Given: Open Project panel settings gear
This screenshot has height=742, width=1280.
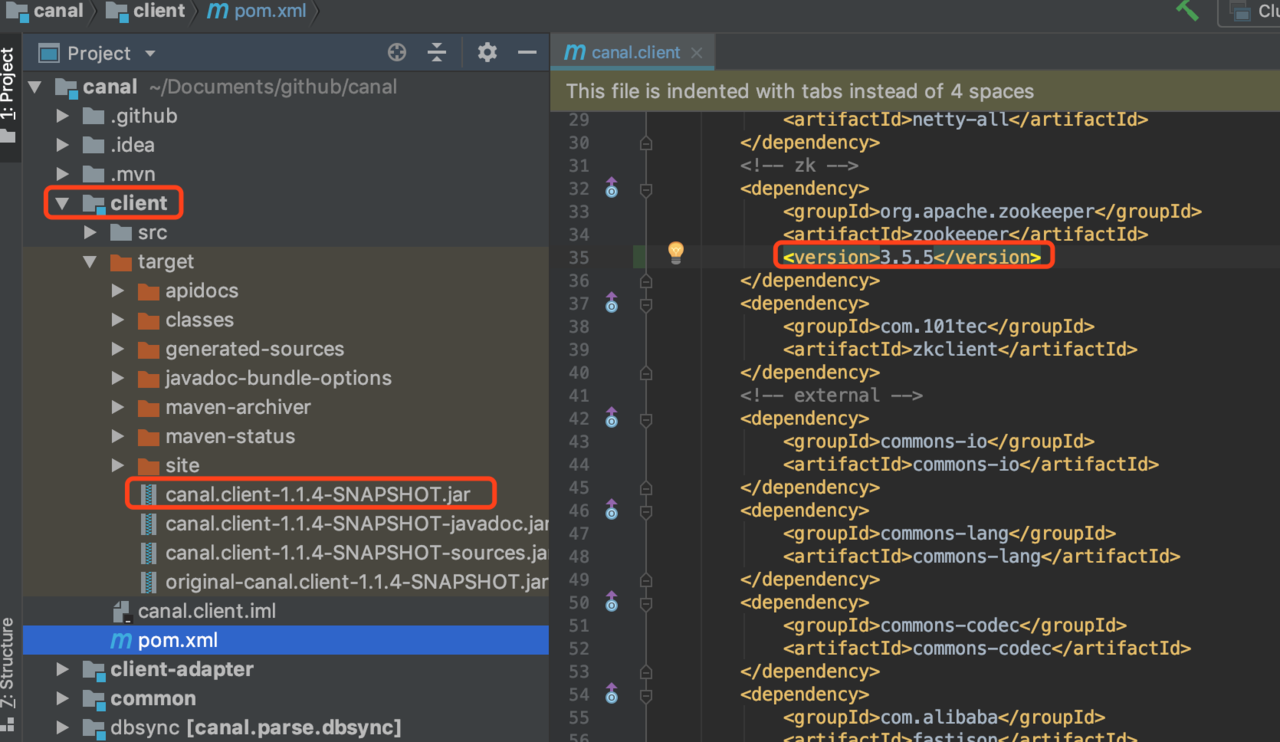Looking at the screenshot, I should point(487,53).
